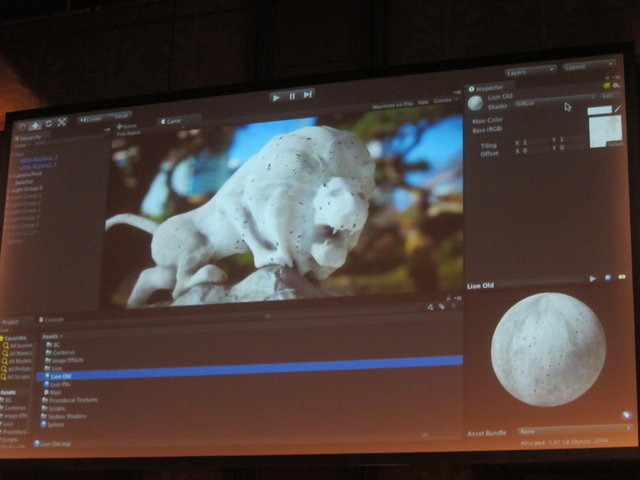Open the Free Aspect dropdown
The image size is (640, 480).
[x=129, y=133]
